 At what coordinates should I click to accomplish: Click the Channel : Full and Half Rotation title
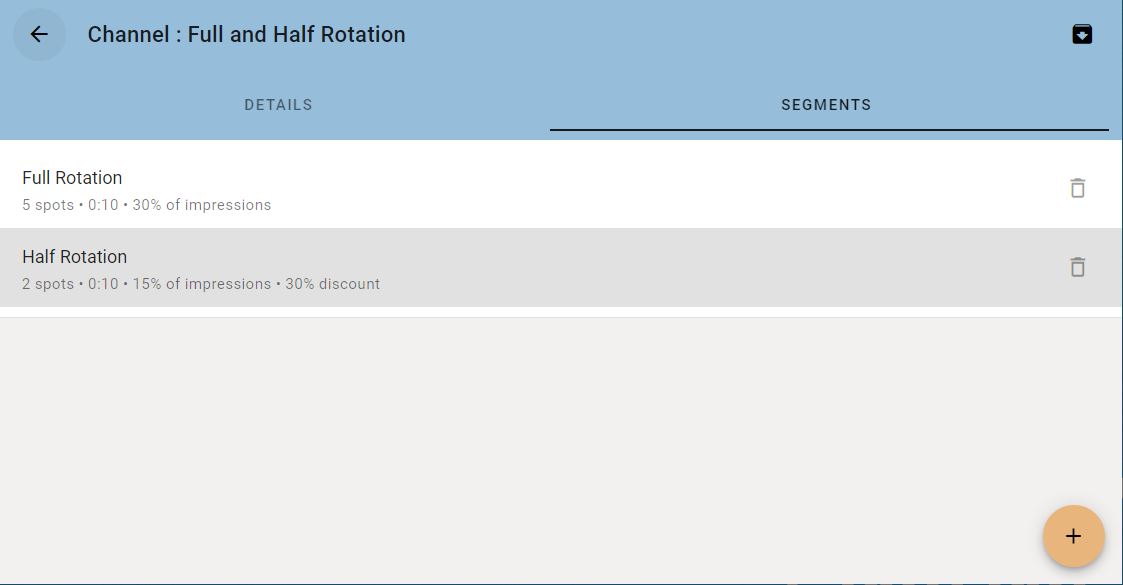point(246,34)
